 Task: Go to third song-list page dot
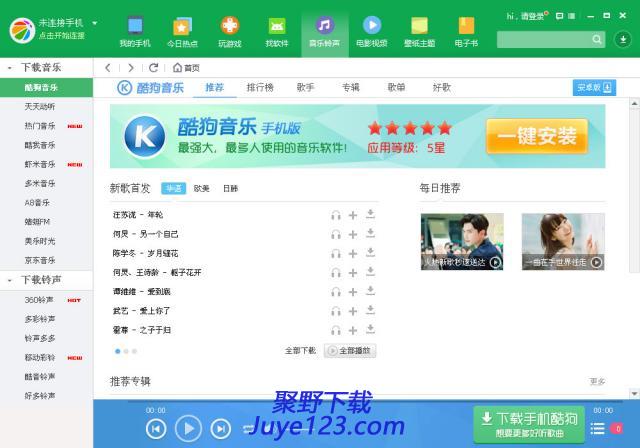(134, 351)
